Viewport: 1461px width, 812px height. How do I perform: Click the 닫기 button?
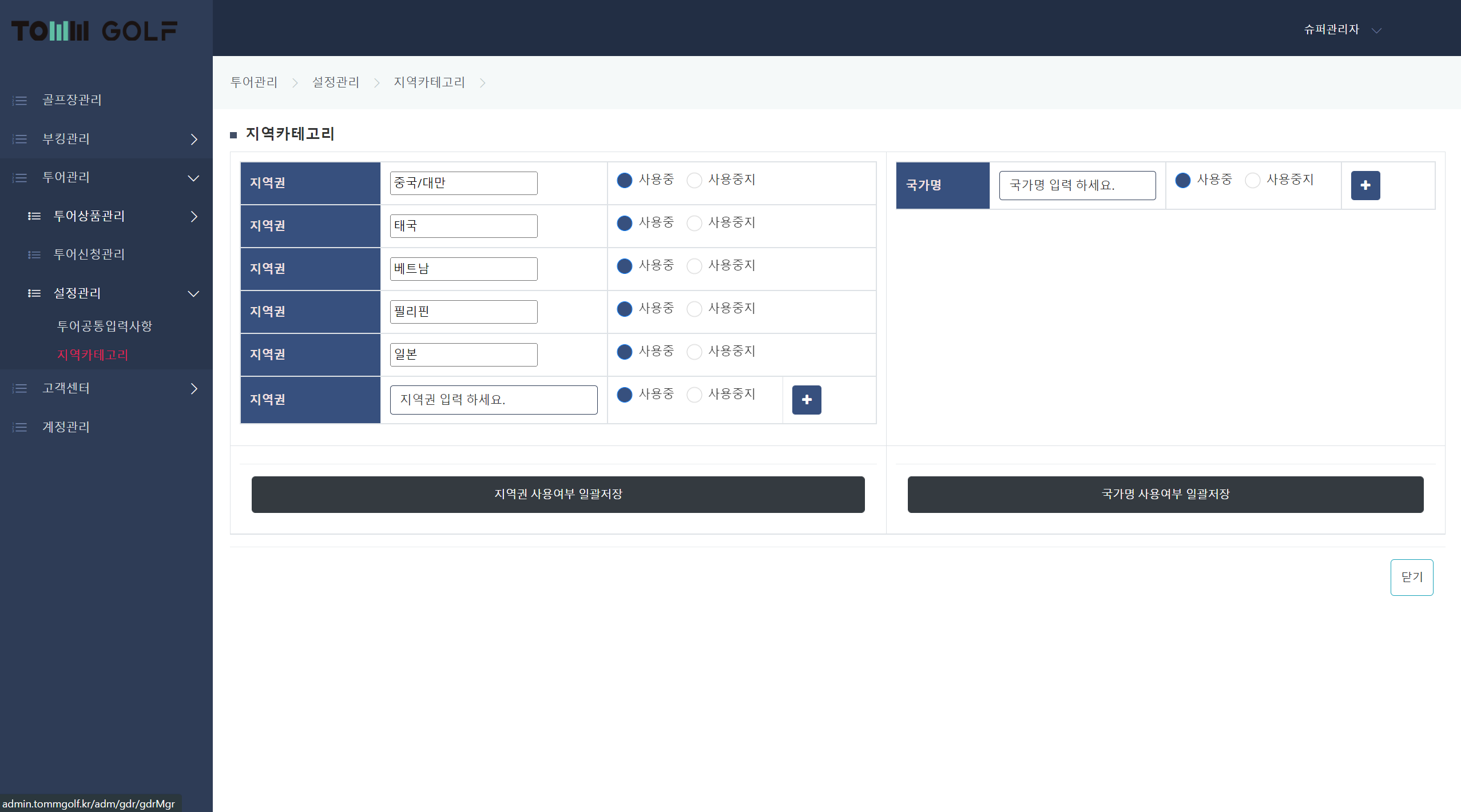click(1411, 577)
